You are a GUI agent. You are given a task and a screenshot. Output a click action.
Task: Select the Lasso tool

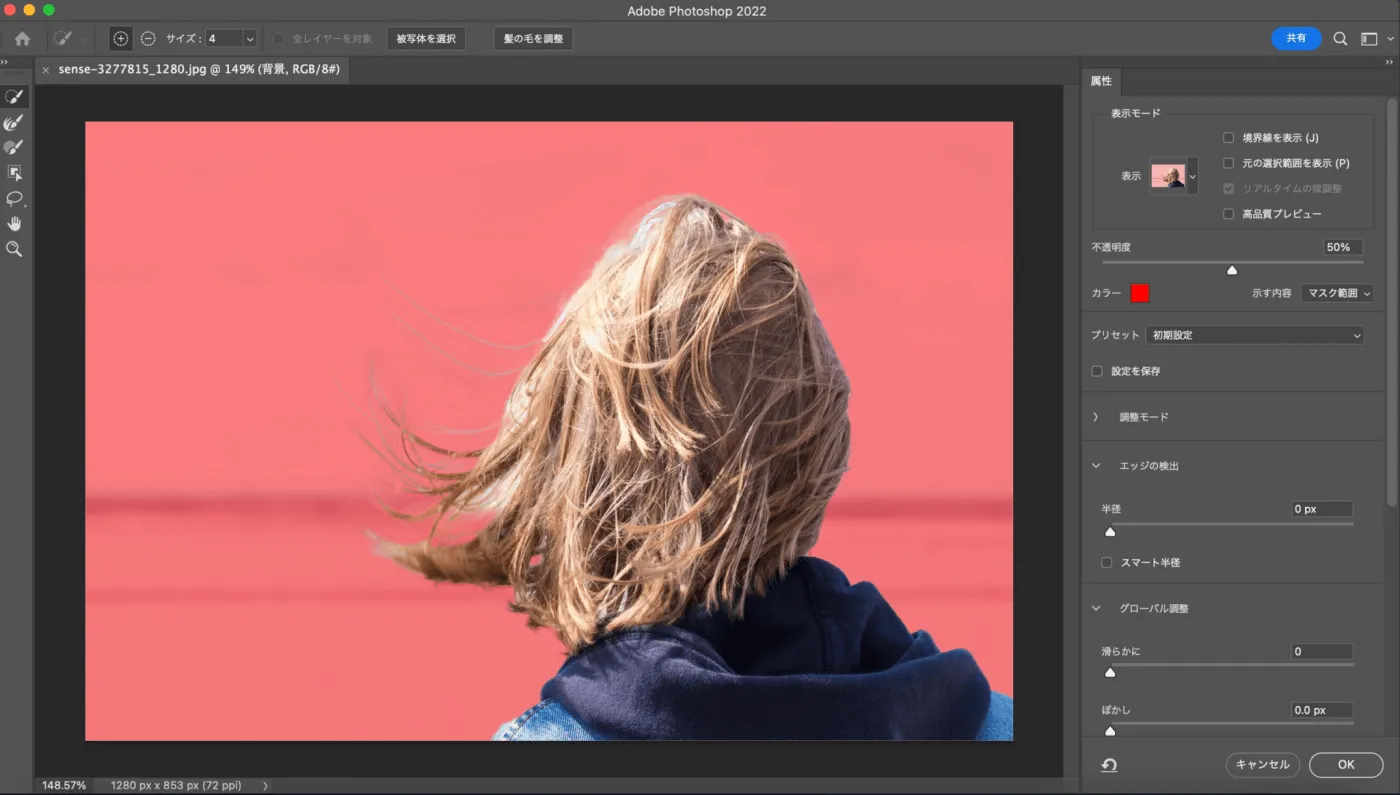14,198
